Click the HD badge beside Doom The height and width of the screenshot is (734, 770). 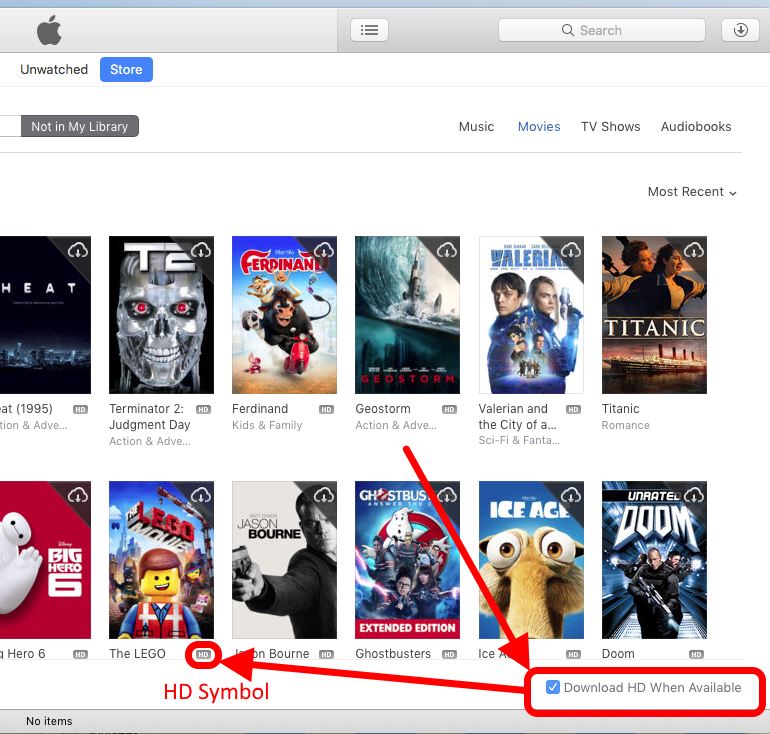[696, 654]
